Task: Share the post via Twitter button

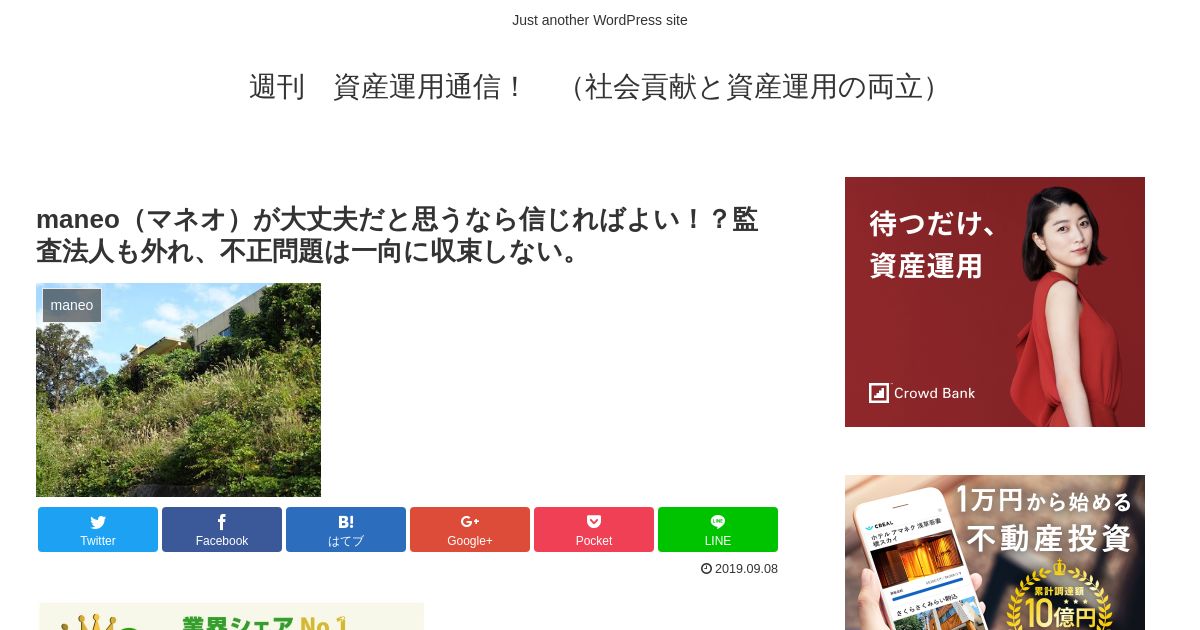Action: pyautogui.click(x=98, y=529)
